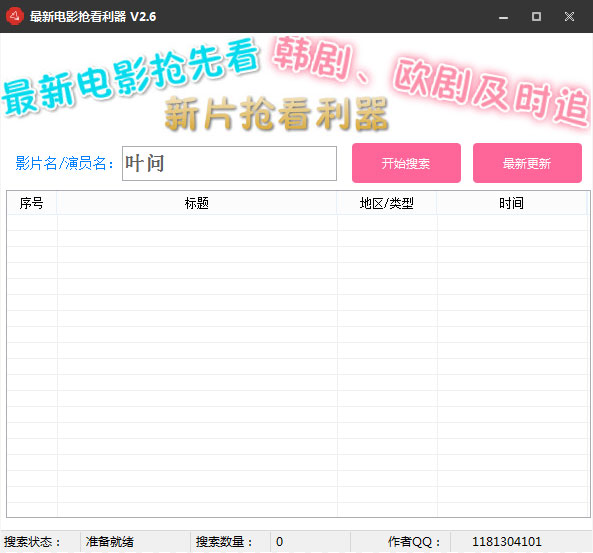
Task: Sort results by the 时间 column header
Action: tap(511, 203)
